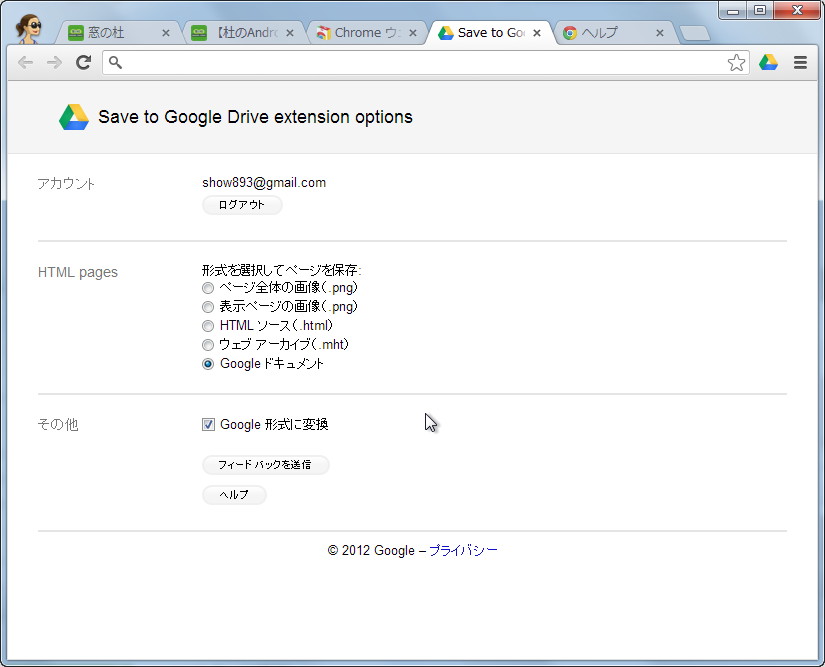Choose ウェブ アーカイブ (.mht) format
825x667 pixels.
click(208, 345)
